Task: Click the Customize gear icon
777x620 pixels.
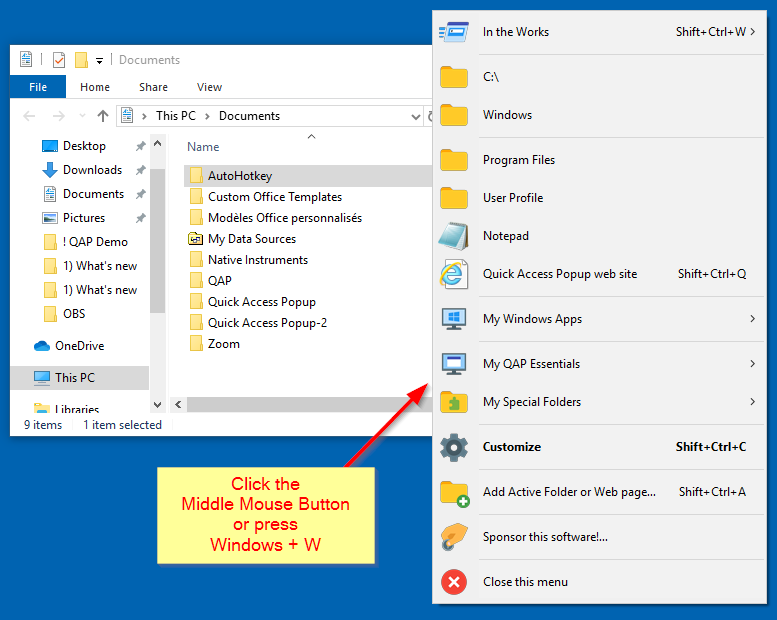Action: pos(453,447)
